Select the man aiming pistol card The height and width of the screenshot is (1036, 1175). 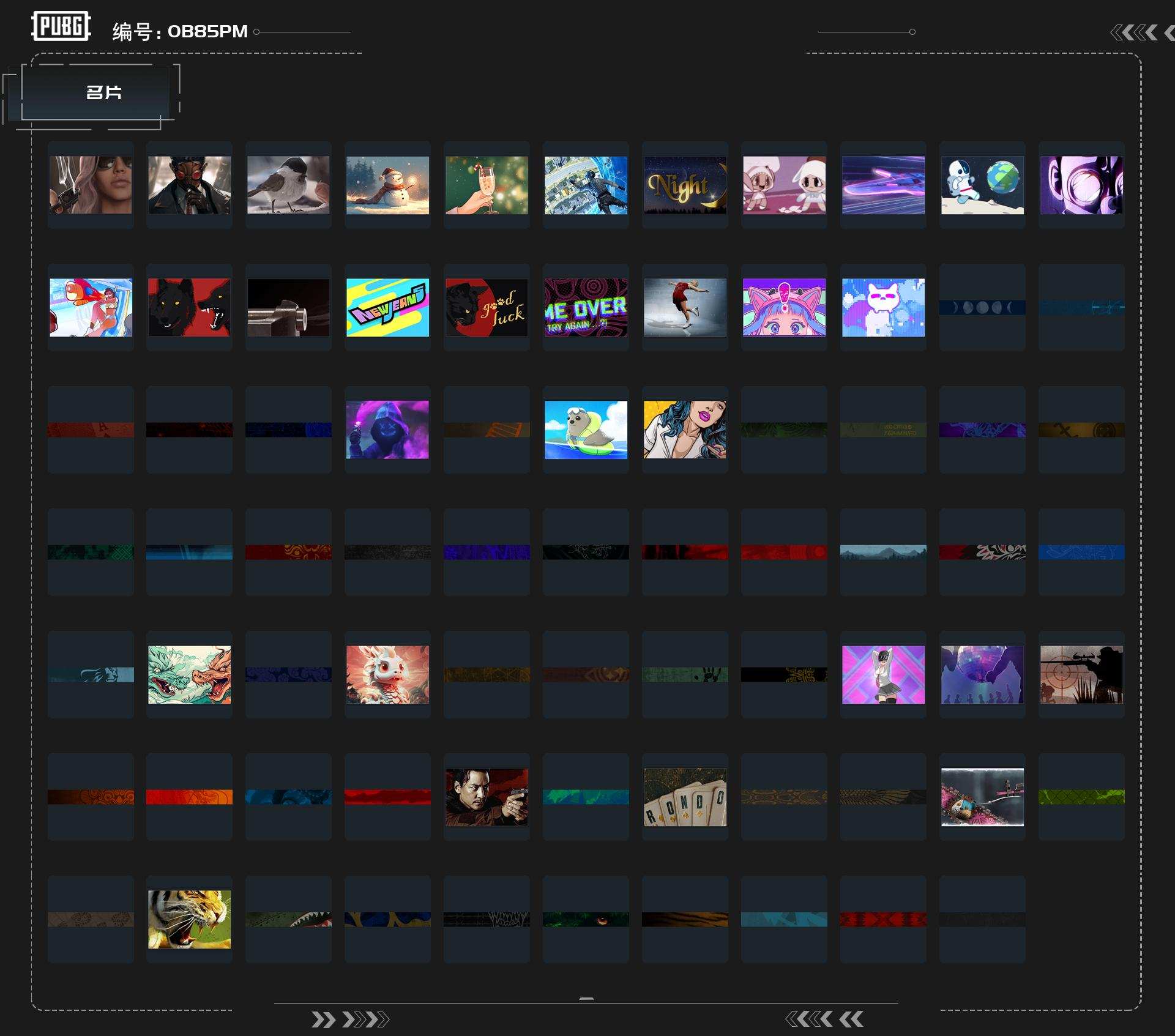[x=487, y=797]
